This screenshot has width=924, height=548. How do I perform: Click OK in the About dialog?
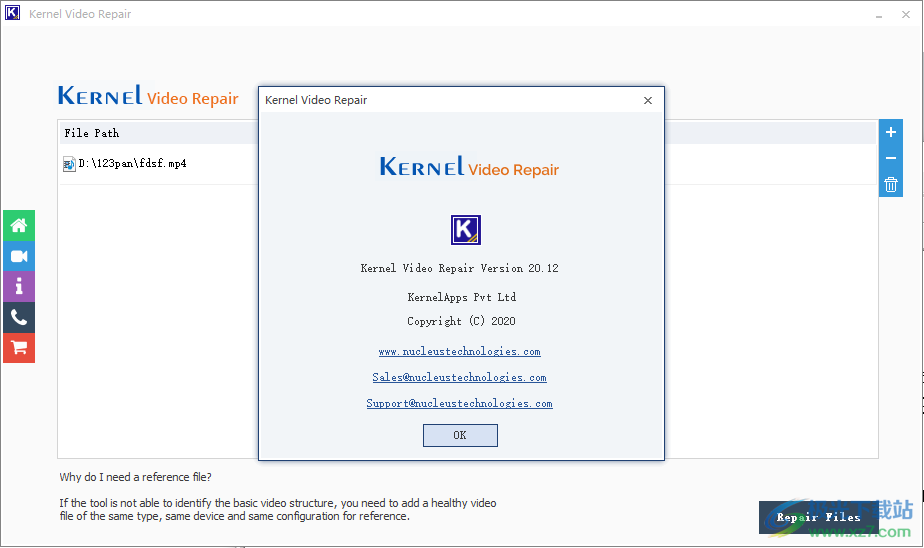click(460, 435)
